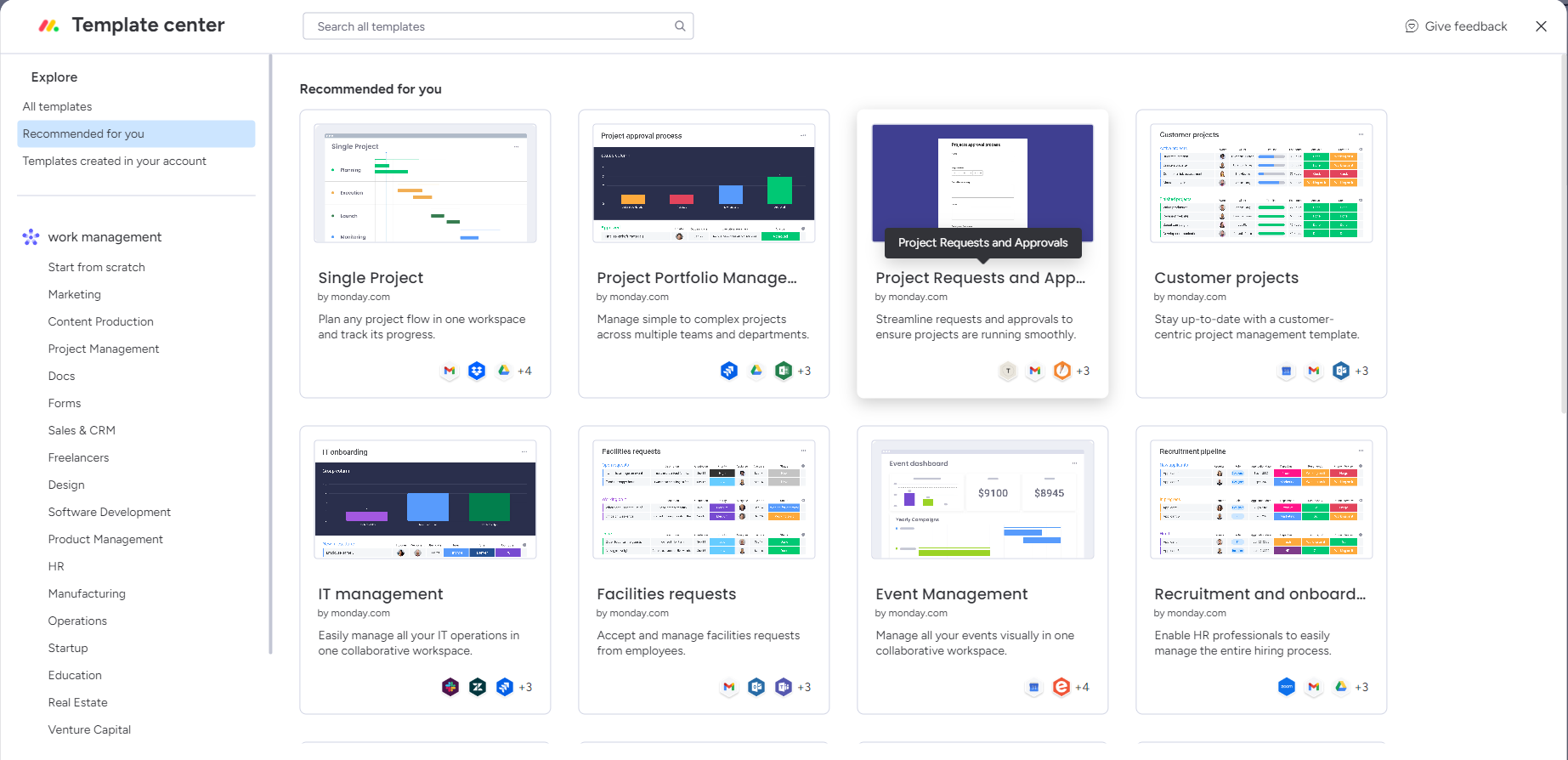Click Jira icon on IT management card
The image size is (1568, 760).
point(505,687)
